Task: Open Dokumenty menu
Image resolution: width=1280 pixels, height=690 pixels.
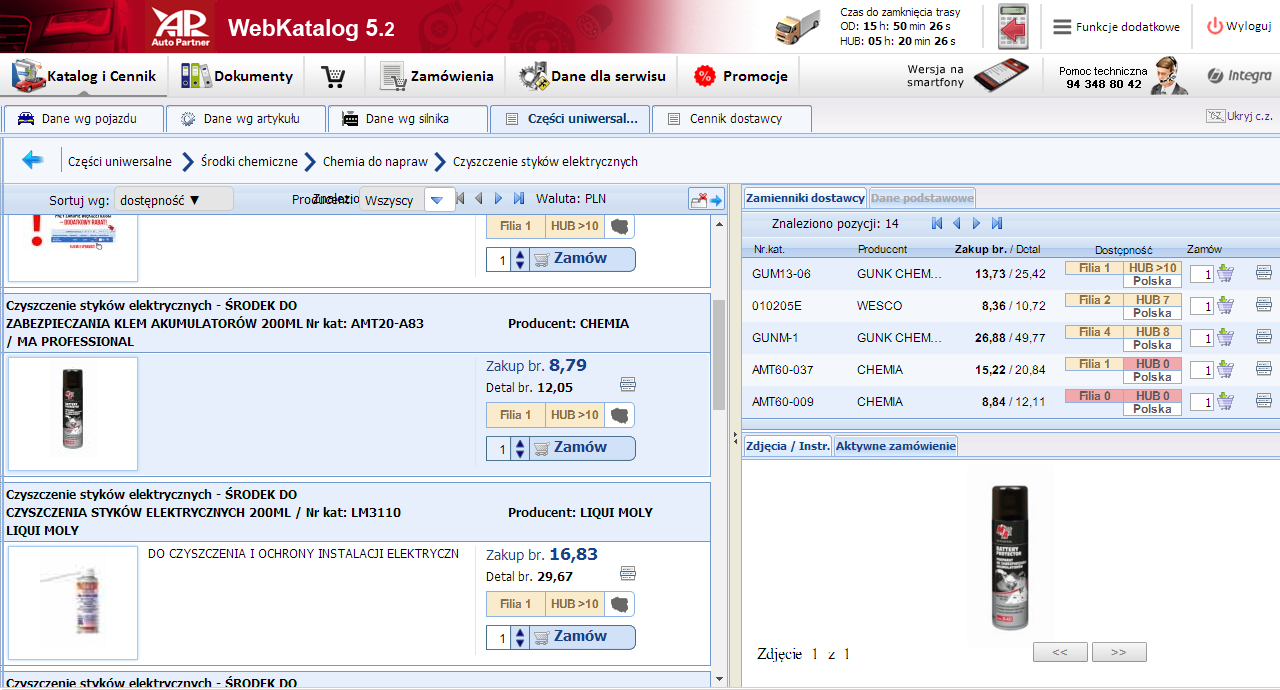Action: click(x=237, y=76)
